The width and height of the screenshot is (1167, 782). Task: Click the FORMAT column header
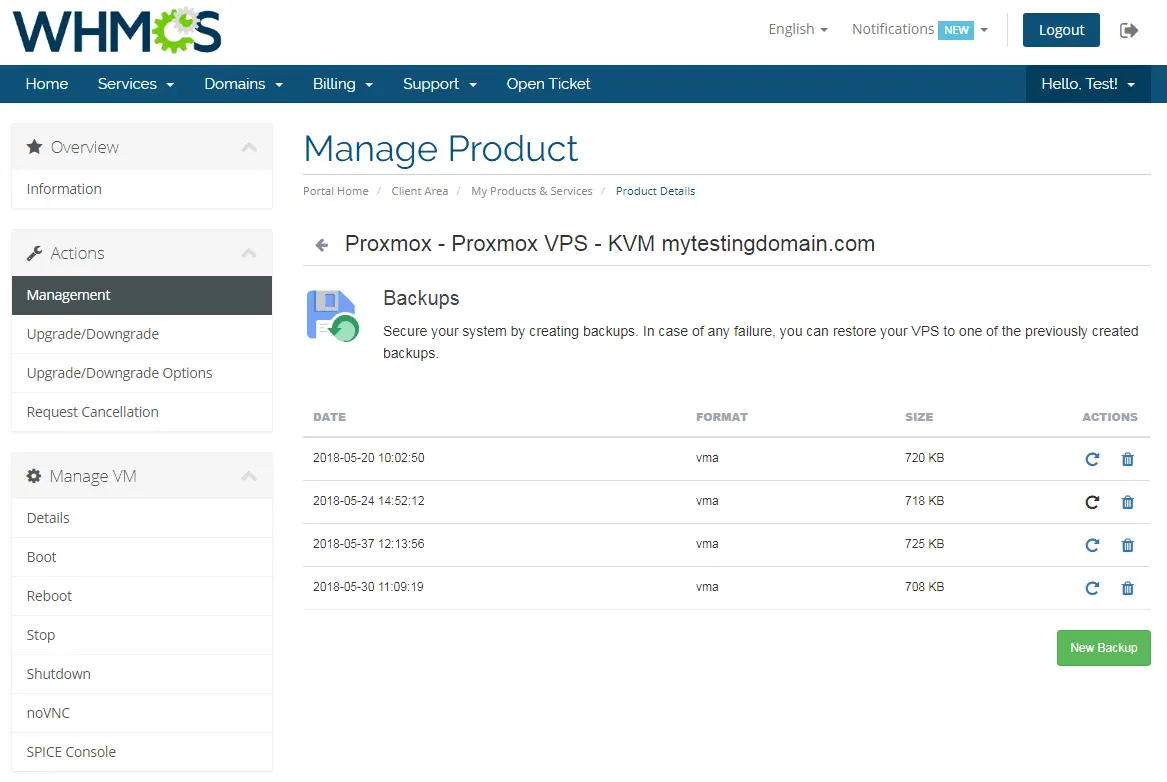point(722,417)
